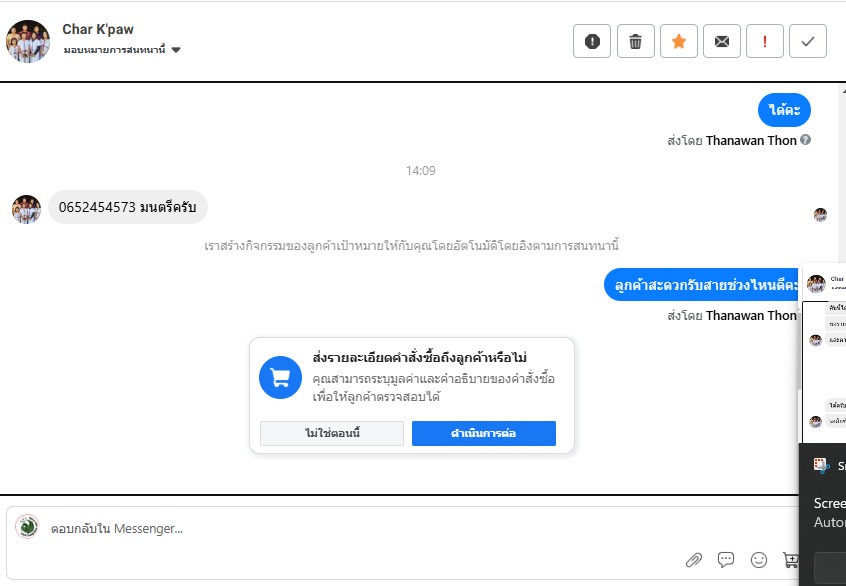
Task: Open saved replies speech bubble icon
Action: [x=726, y=560]
